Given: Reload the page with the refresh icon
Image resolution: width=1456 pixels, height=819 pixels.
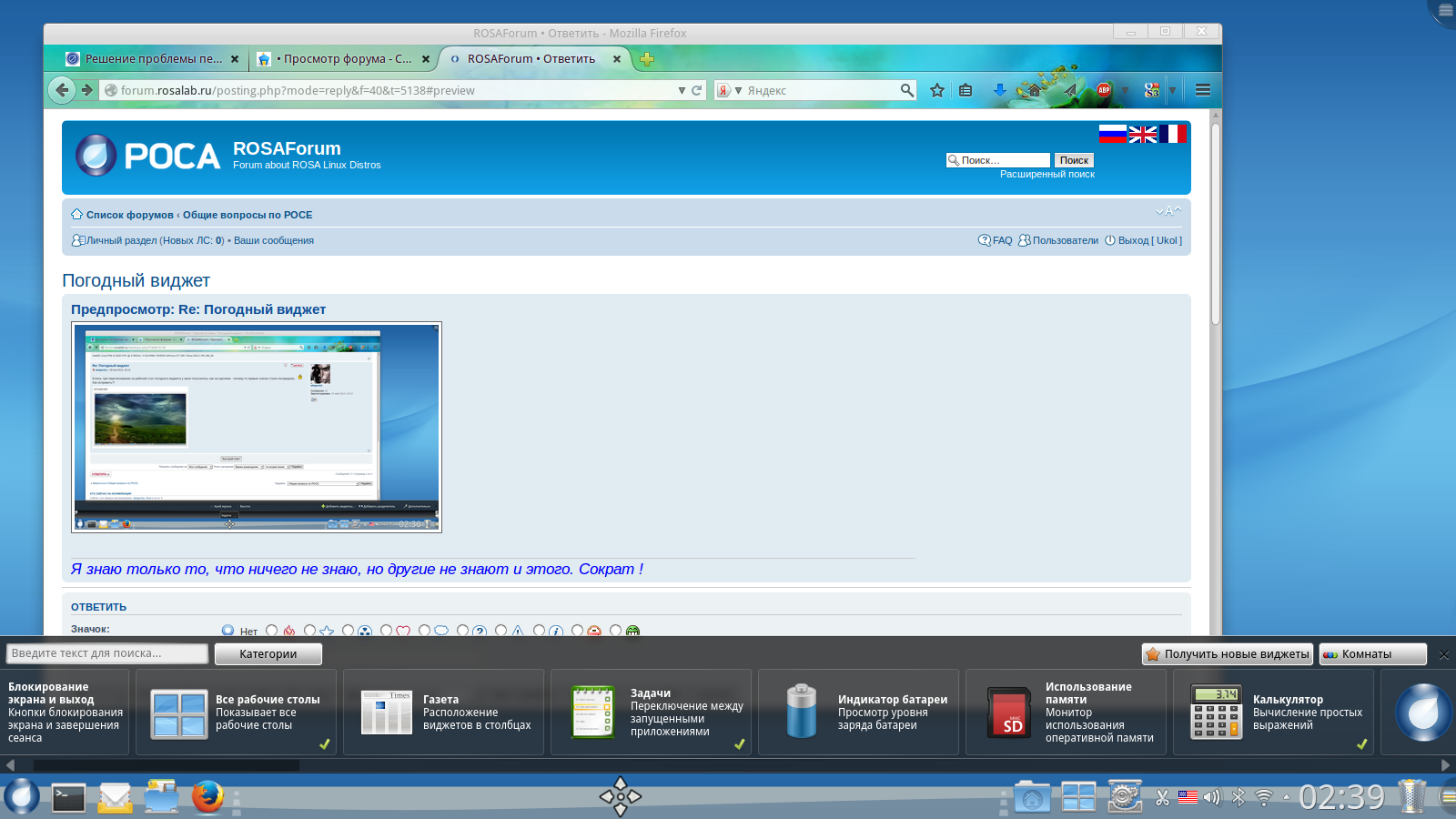Looking at the screenshot, I should [697, 90].
